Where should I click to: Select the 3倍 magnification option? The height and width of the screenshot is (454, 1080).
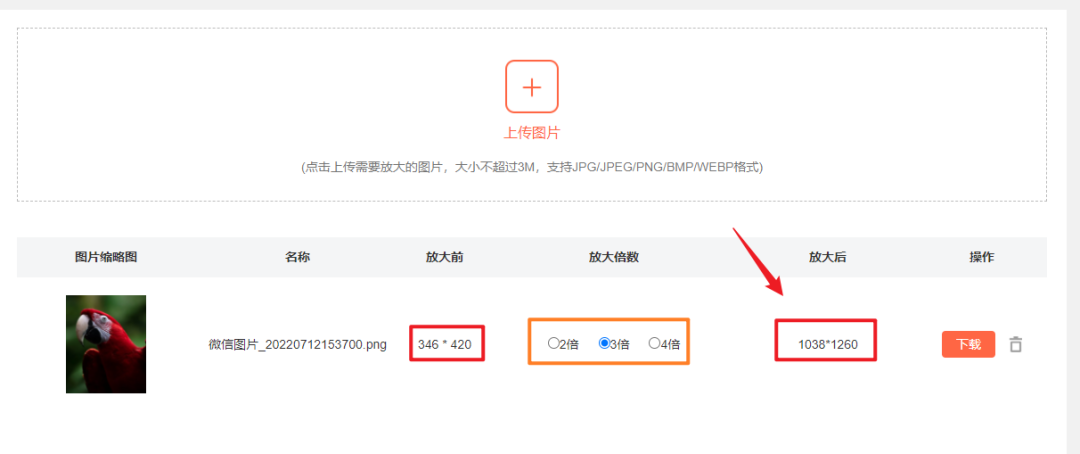tap(604, 343)
